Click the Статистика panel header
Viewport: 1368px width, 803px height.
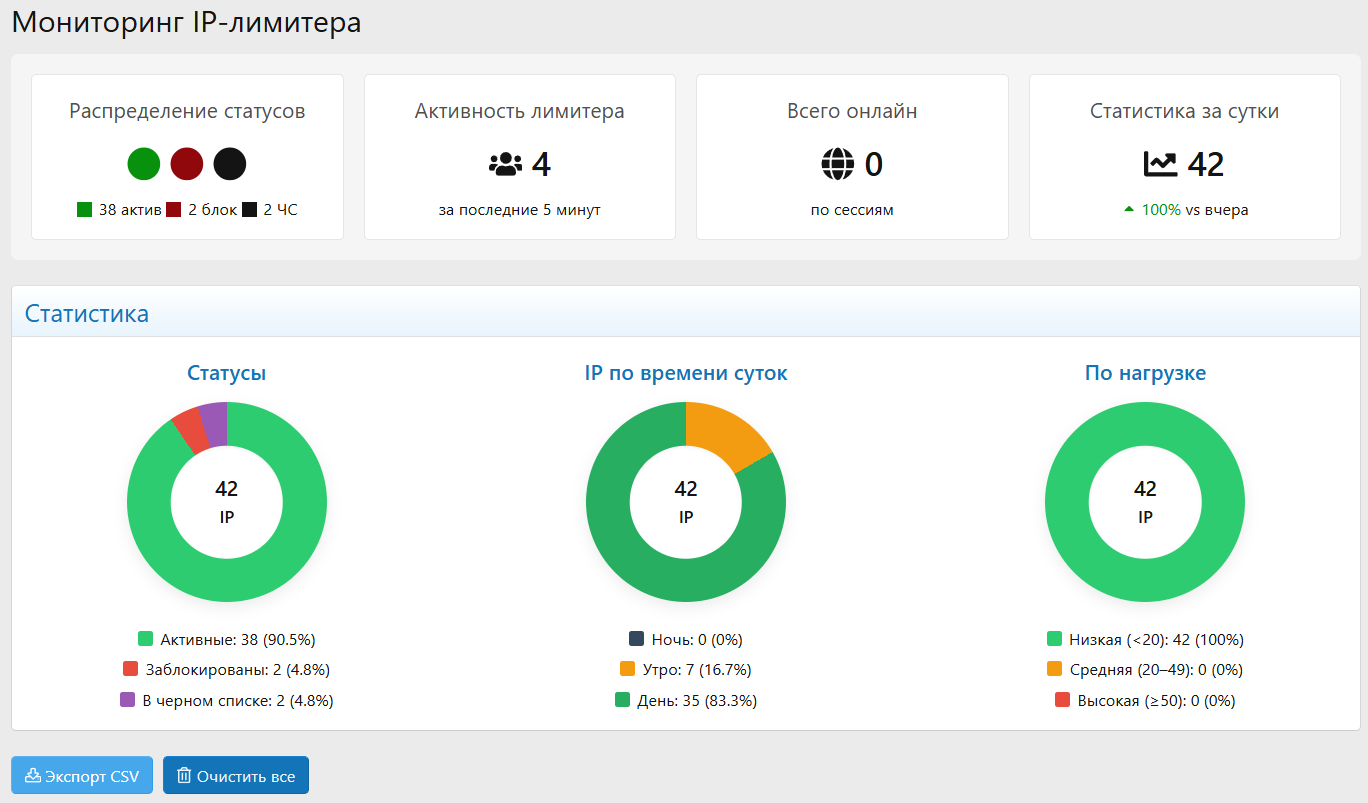685,313
